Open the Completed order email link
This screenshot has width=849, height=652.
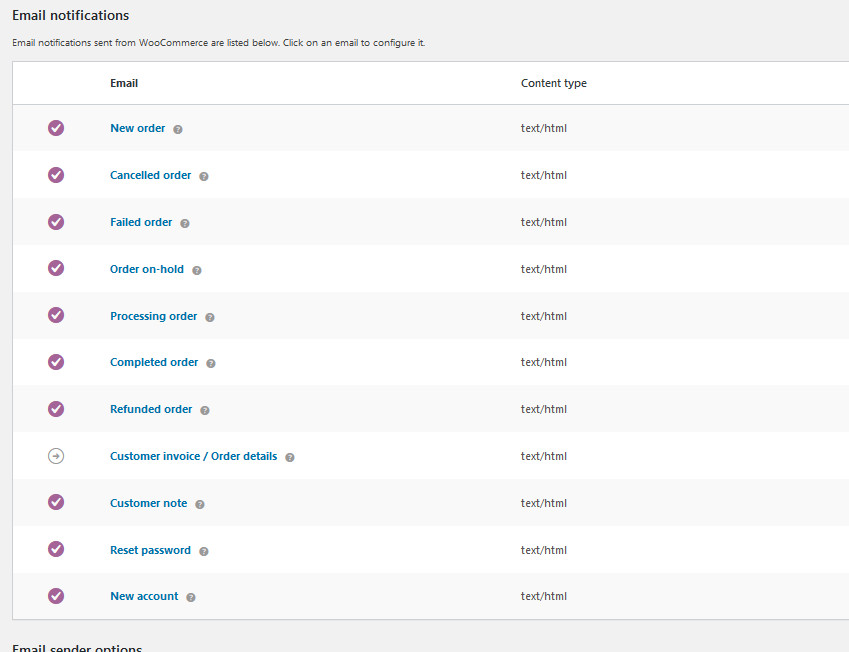154,362
